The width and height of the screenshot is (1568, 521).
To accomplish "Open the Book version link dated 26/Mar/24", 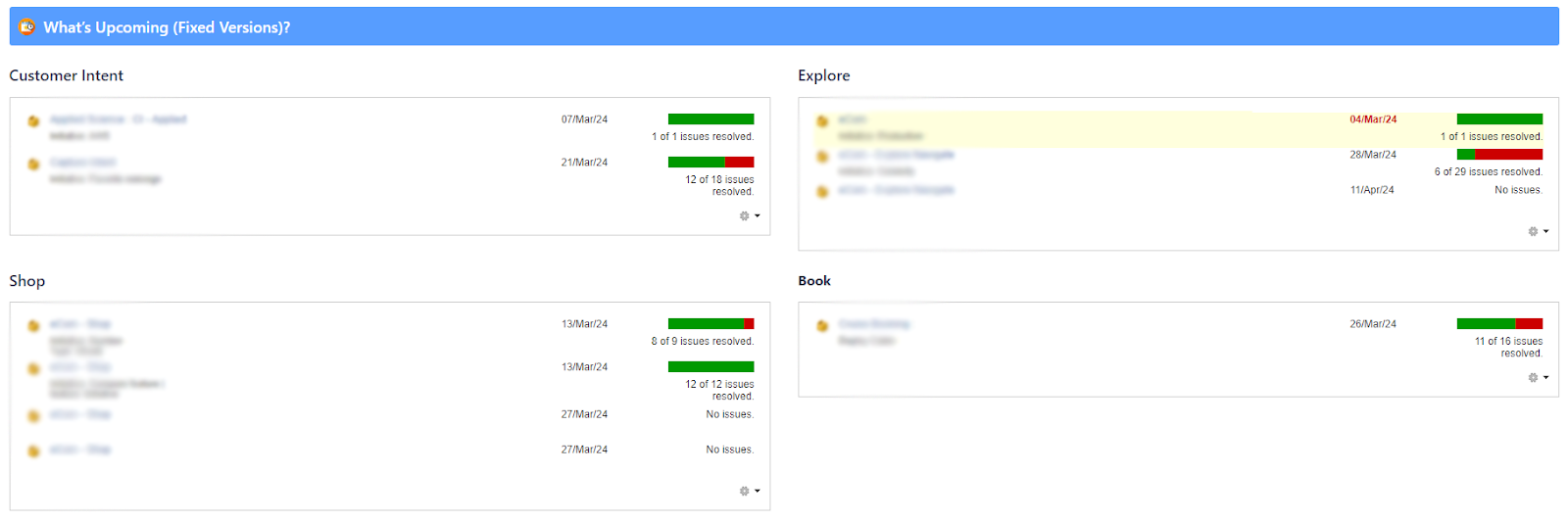I will [x=874, y=324].
